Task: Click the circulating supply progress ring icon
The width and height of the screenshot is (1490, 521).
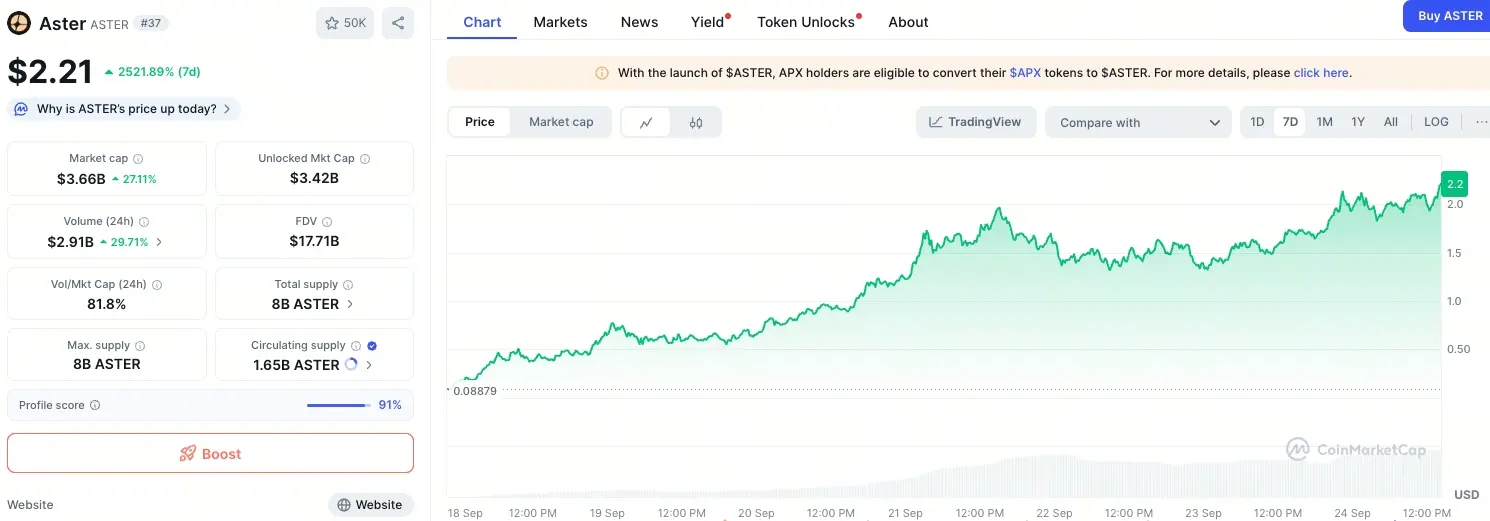Action: pos(351,365)
